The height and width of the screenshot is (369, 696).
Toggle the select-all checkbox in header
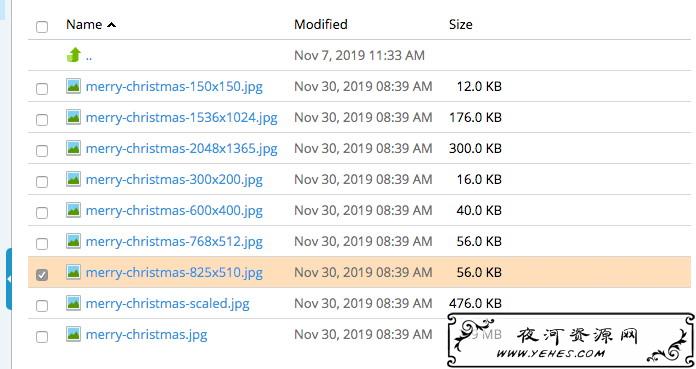[x=42, y=27]
